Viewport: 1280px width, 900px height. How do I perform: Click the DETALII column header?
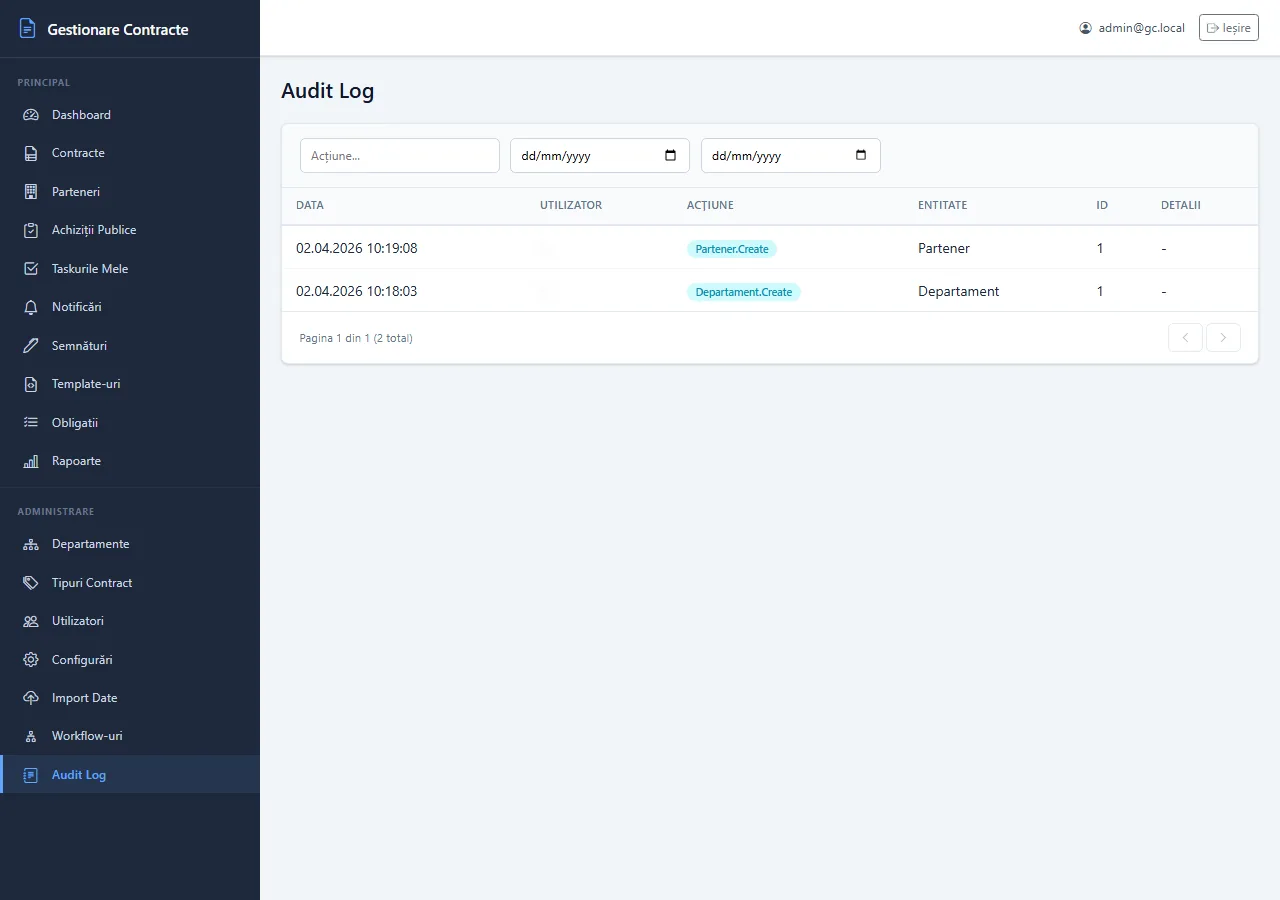pyautogui.click(x=1181, y=205)
